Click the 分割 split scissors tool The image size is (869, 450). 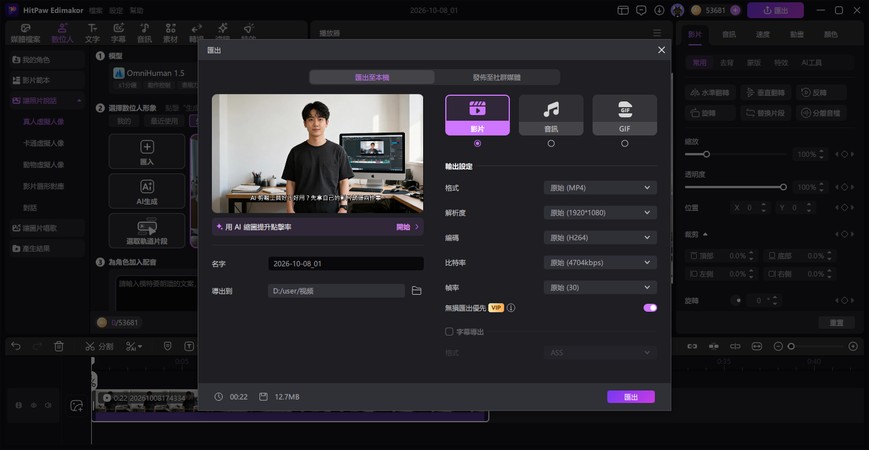[x=99, y=346]
